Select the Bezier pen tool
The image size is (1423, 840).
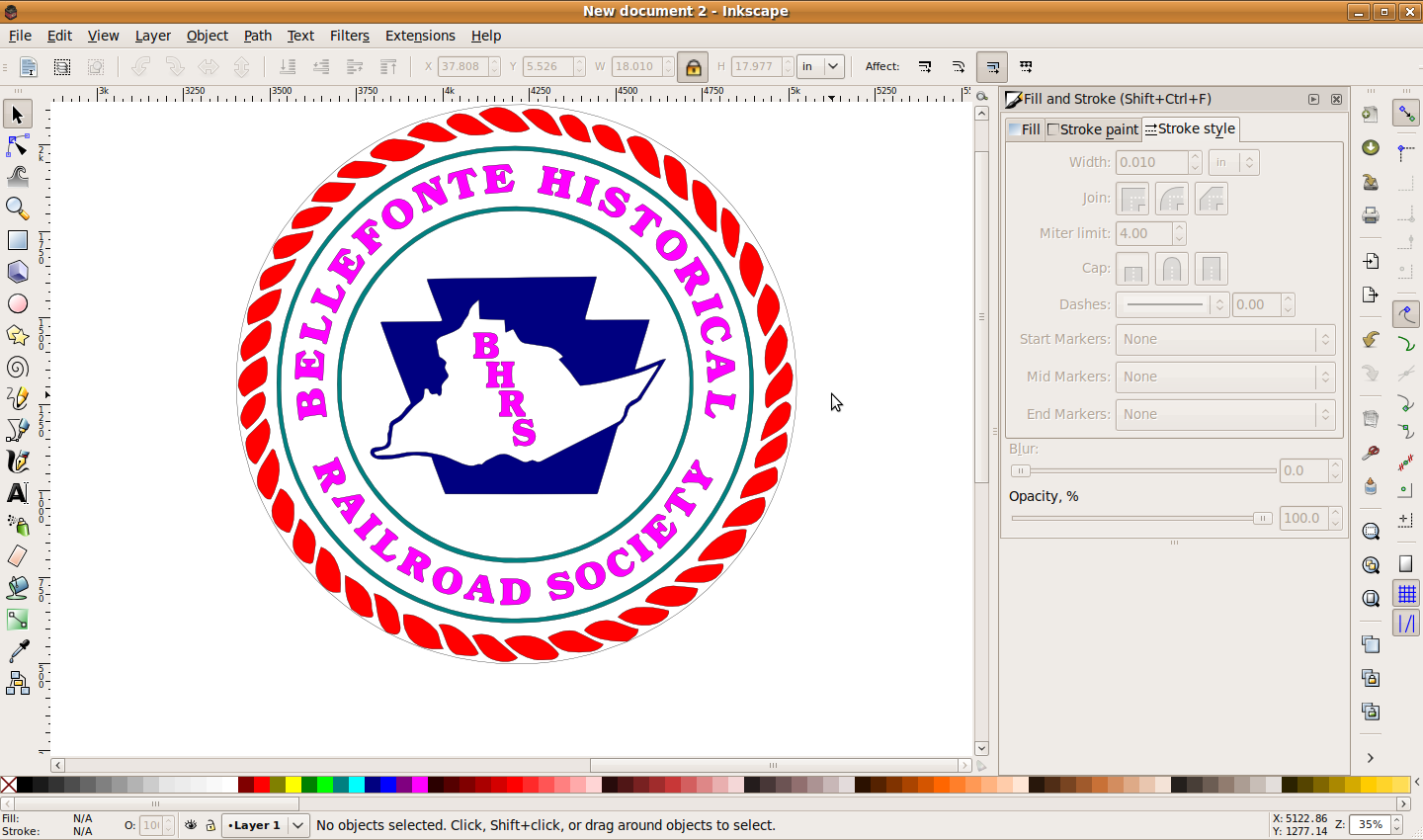(x=17, y=430)
